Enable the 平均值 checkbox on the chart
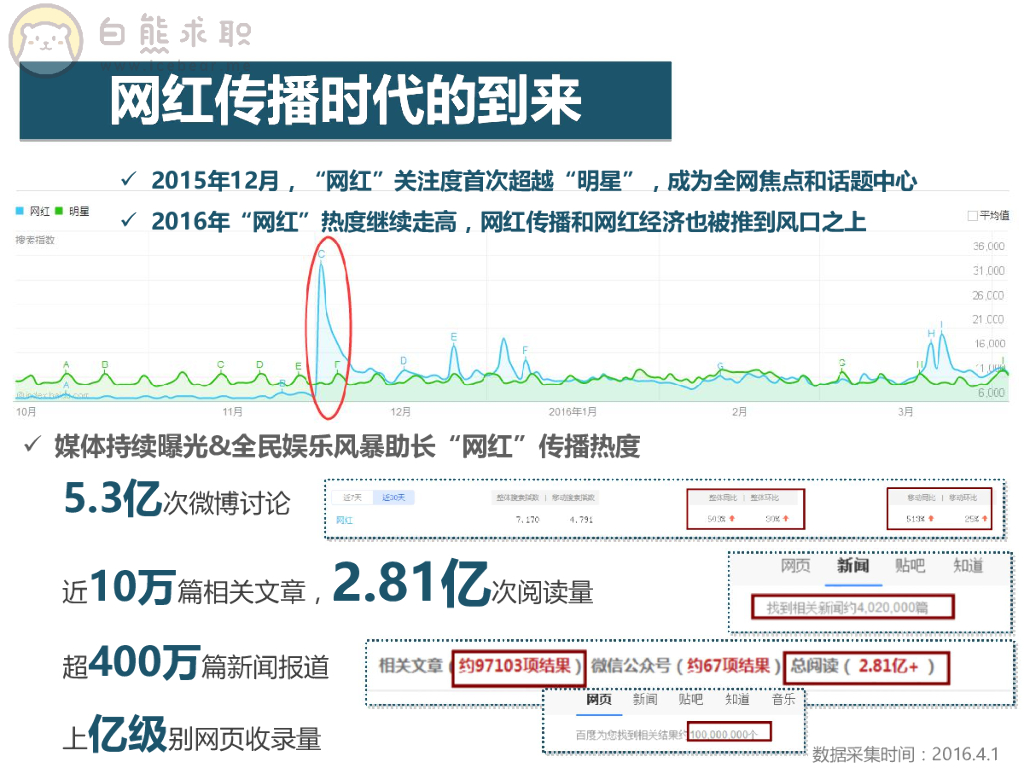 click(973, 215)
